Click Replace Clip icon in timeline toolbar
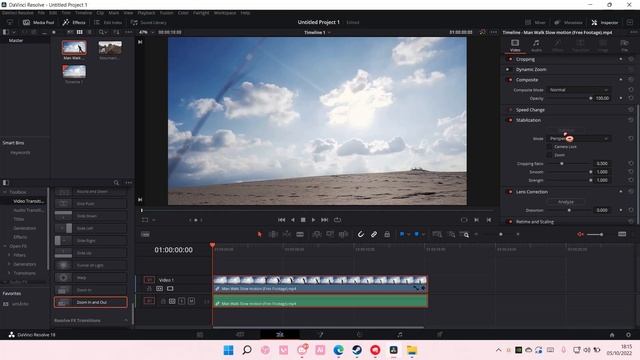This screenshot has width=640, height=360. pos(343,234)
